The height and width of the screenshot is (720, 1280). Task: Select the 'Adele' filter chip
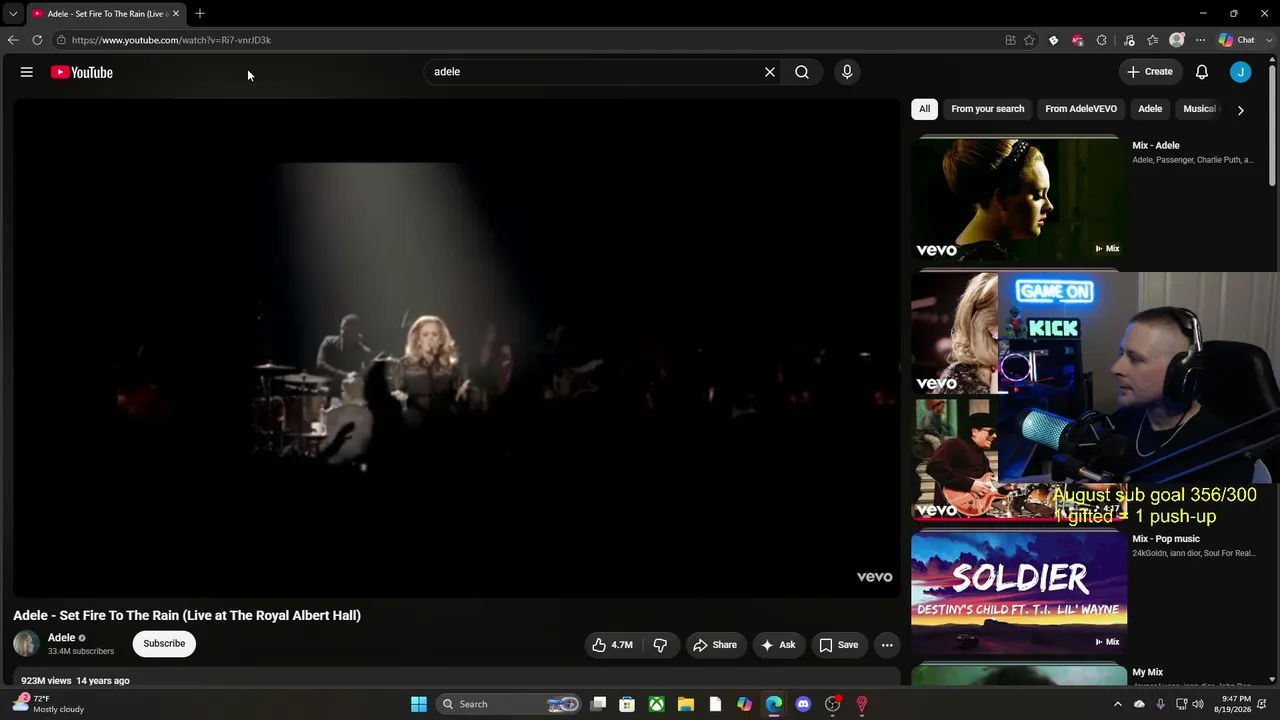click(x=1150, y=109)
